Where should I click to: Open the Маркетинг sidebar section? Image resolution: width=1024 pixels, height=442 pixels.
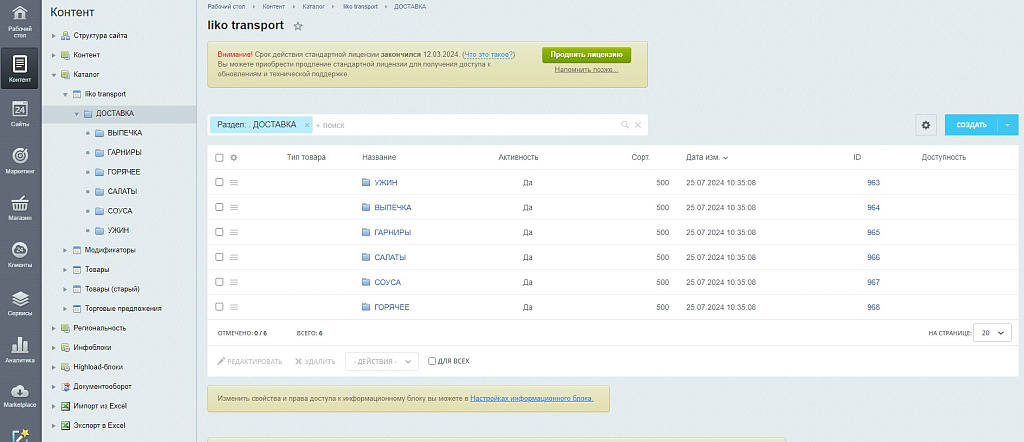(x=20, y=160)
